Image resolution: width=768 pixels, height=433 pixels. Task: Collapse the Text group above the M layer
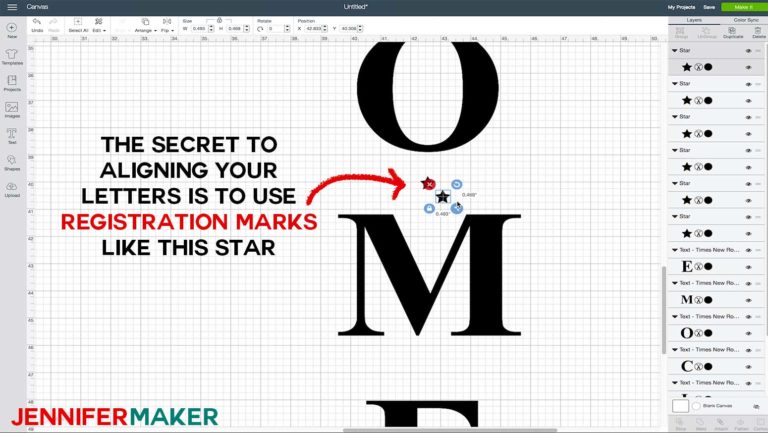coord(675,283)
